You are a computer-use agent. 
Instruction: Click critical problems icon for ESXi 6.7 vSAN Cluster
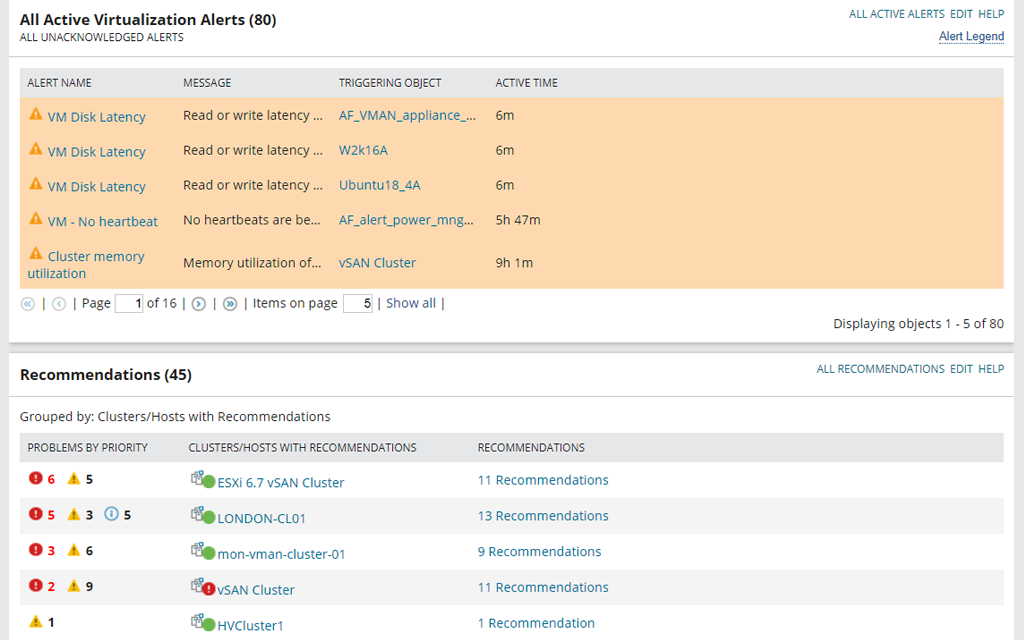36,479
